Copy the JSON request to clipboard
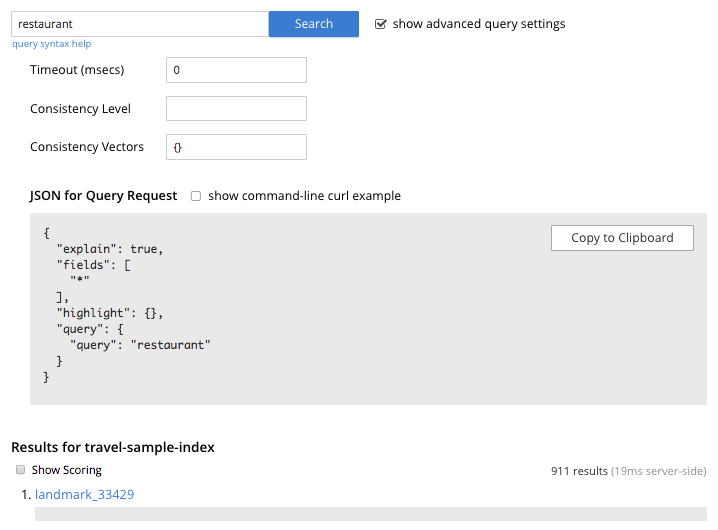Image resolution: width=718 pixels, height=530 pixels. [x=622, y=238]
